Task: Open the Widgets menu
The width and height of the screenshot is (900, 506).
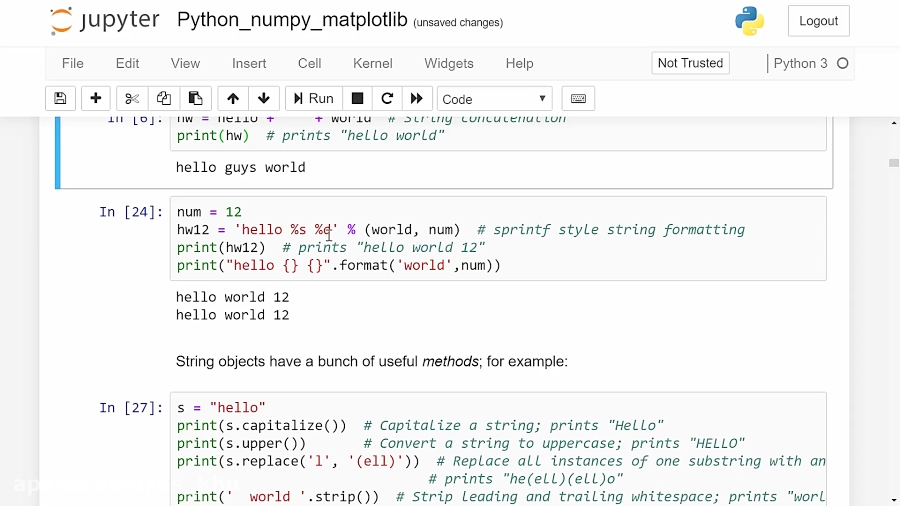Action: [449, 63]
